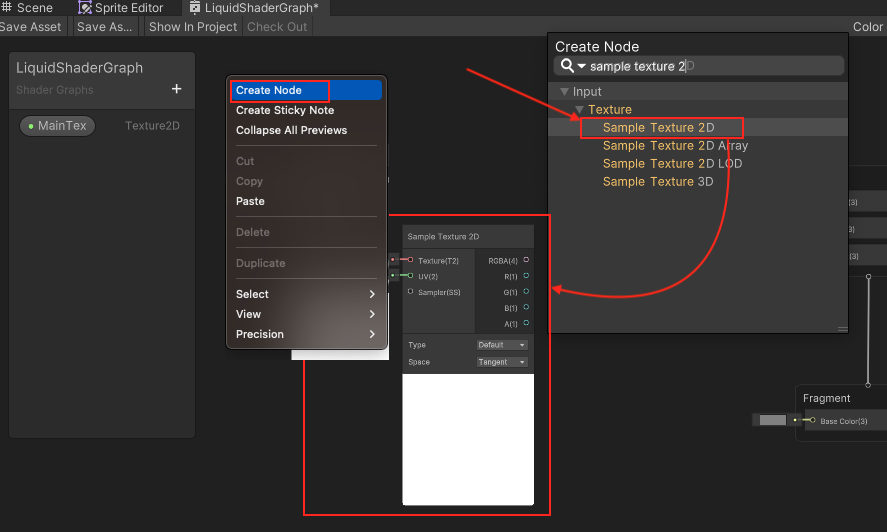Click the Create Node window resize grip
Screen dimensions: 887x532
pos(842,328)
